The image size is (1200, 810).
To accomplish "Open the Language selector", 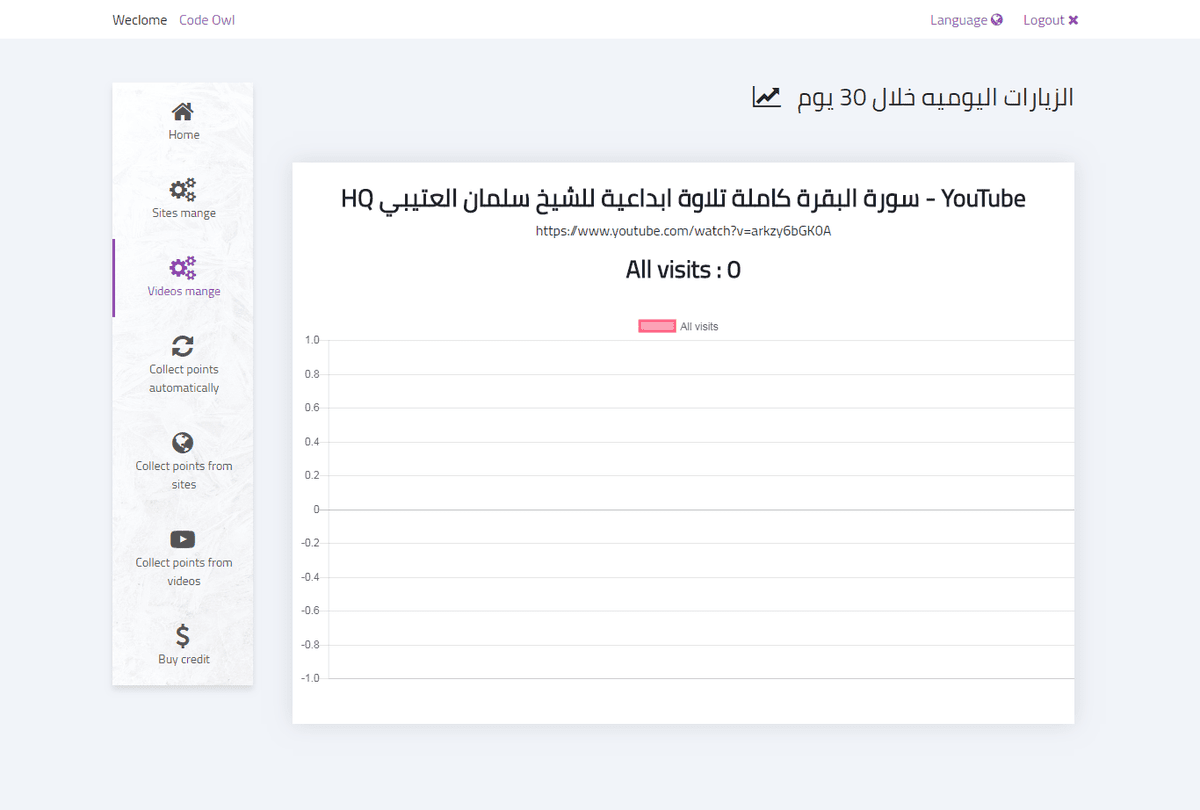I will 958,20.
